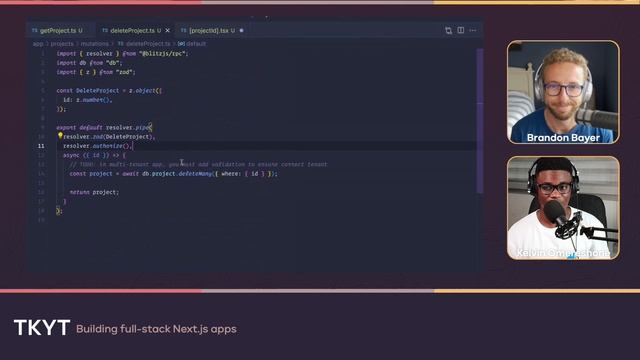Click the TS icon on deleteProject.ts tab
Image resolution: width=640 pixels, height=360 pixels.
tap(105, 31)
